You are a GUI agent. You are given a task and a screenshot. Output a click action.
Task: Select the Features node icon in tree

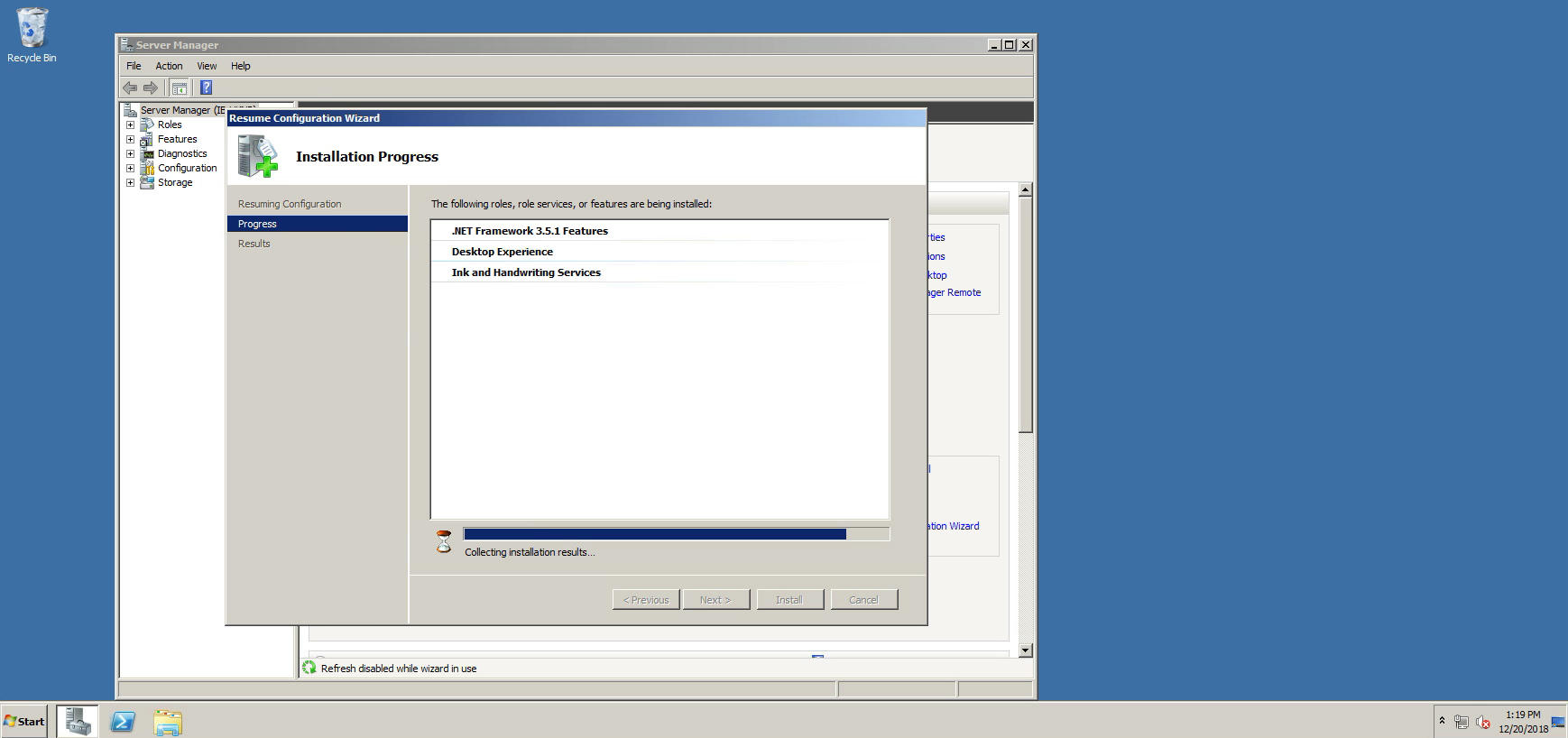(x=147, y=139)
